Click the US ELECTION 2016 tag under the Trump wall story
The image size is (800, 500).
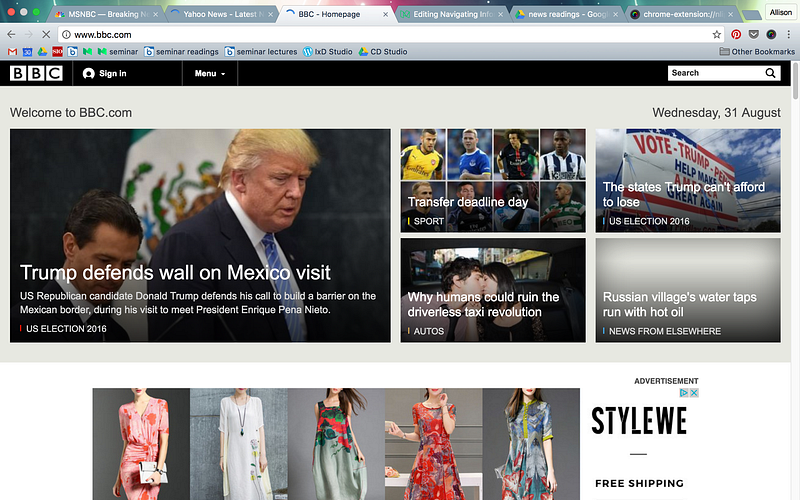[x=66, y=329]
